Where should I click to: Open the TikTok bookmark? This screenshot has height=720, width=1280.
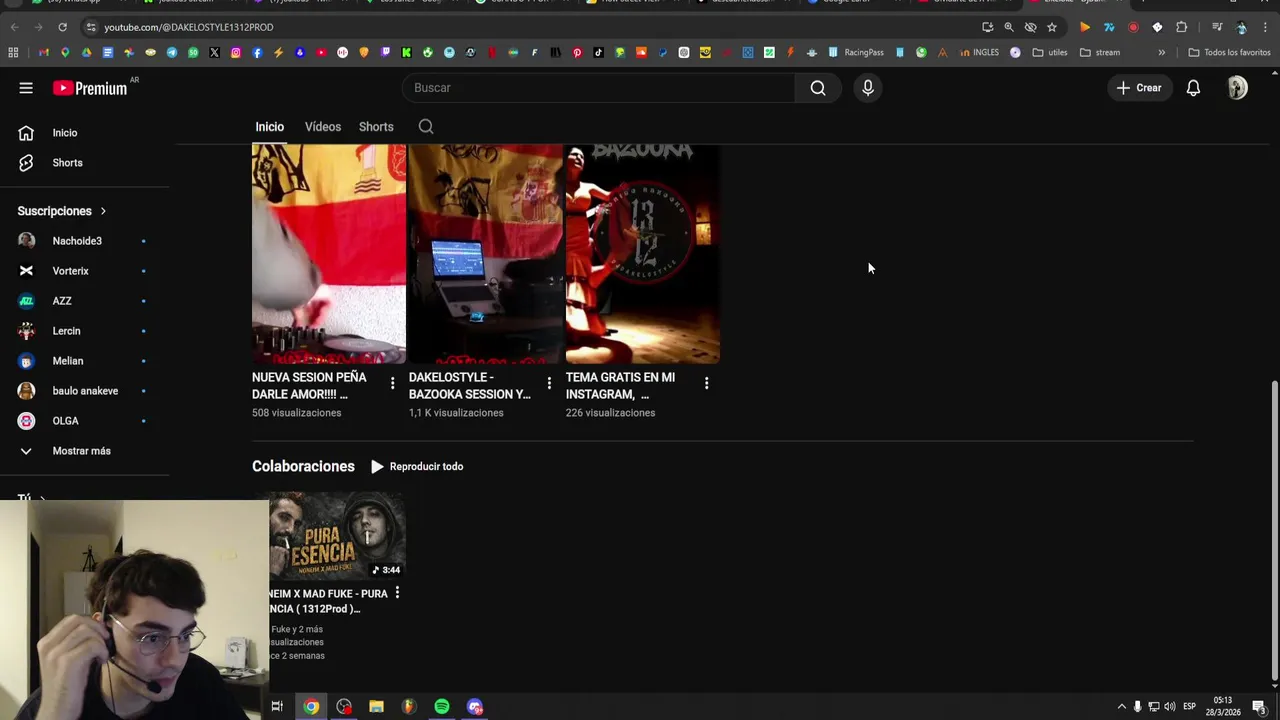tap(598, 52)
